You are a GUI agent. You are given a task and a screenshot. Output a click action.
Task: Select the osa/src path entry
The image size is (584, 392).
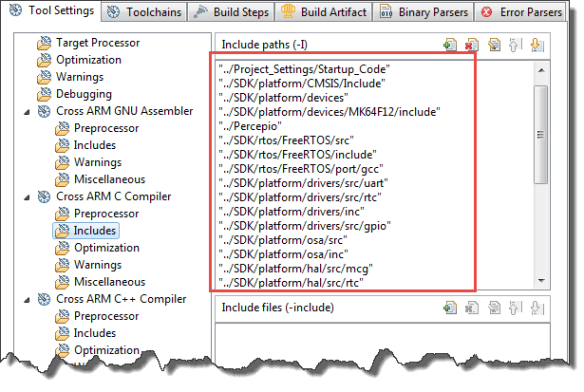coord(283,240)
